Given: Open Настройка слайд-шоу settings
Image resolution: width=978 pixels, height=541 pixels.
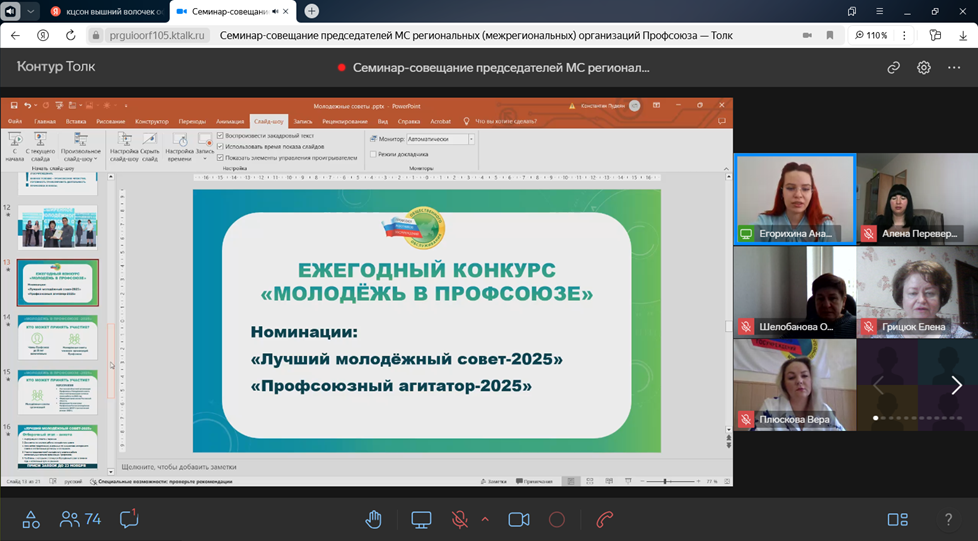Looking at the screenshot, I should tap(124, 147).
